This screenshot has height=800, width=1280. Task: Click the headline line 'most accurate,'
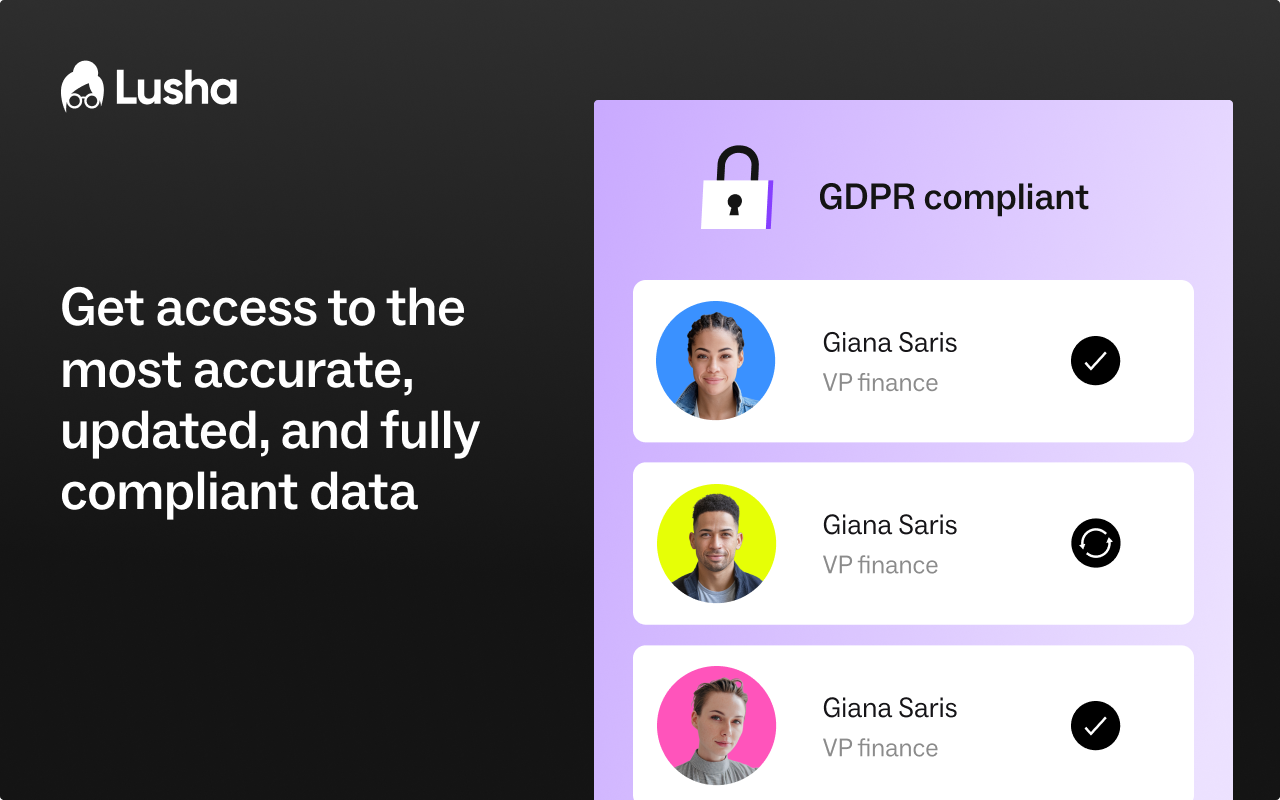[238, 370]
